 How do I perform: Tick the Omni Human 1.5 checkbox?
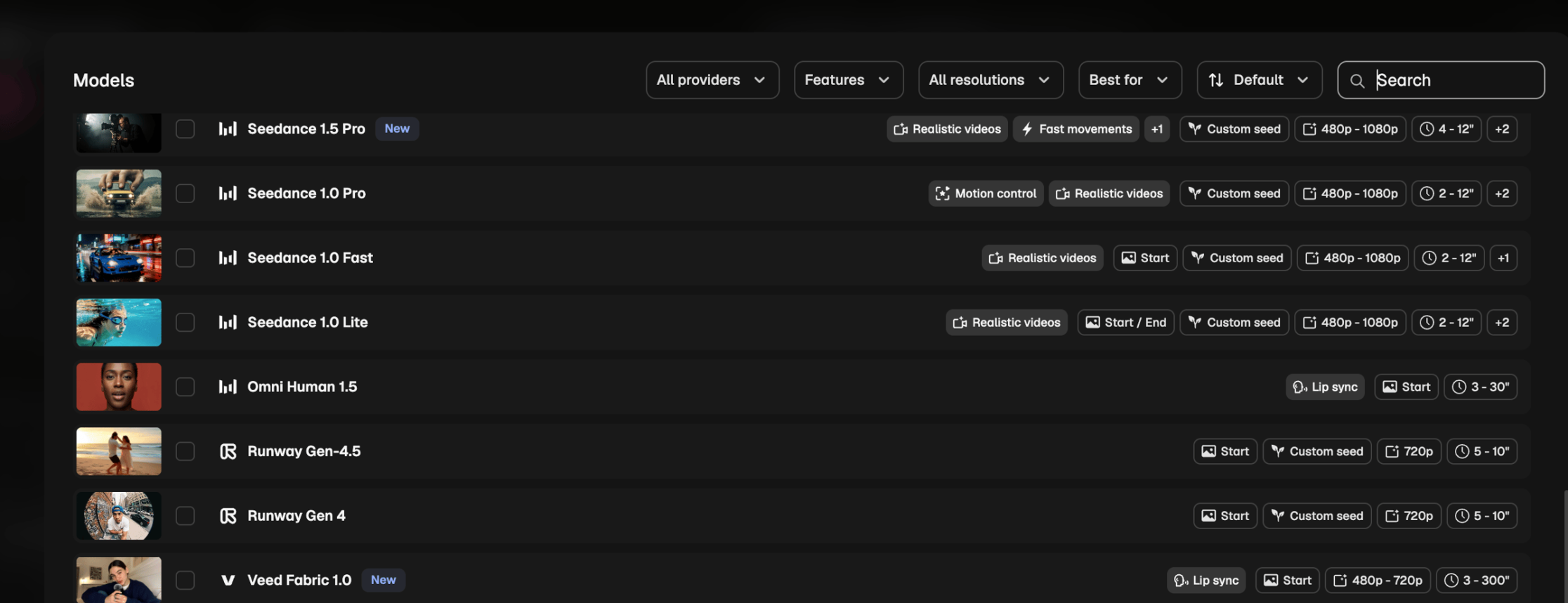tap(185, 387)
